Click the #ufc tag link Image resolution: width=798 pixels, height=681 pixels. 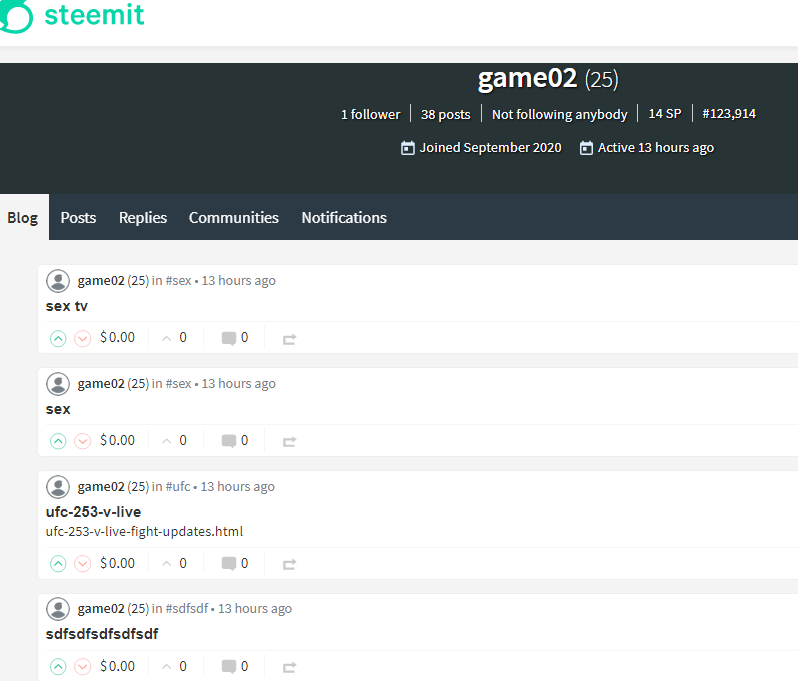(x=178, y=487)
